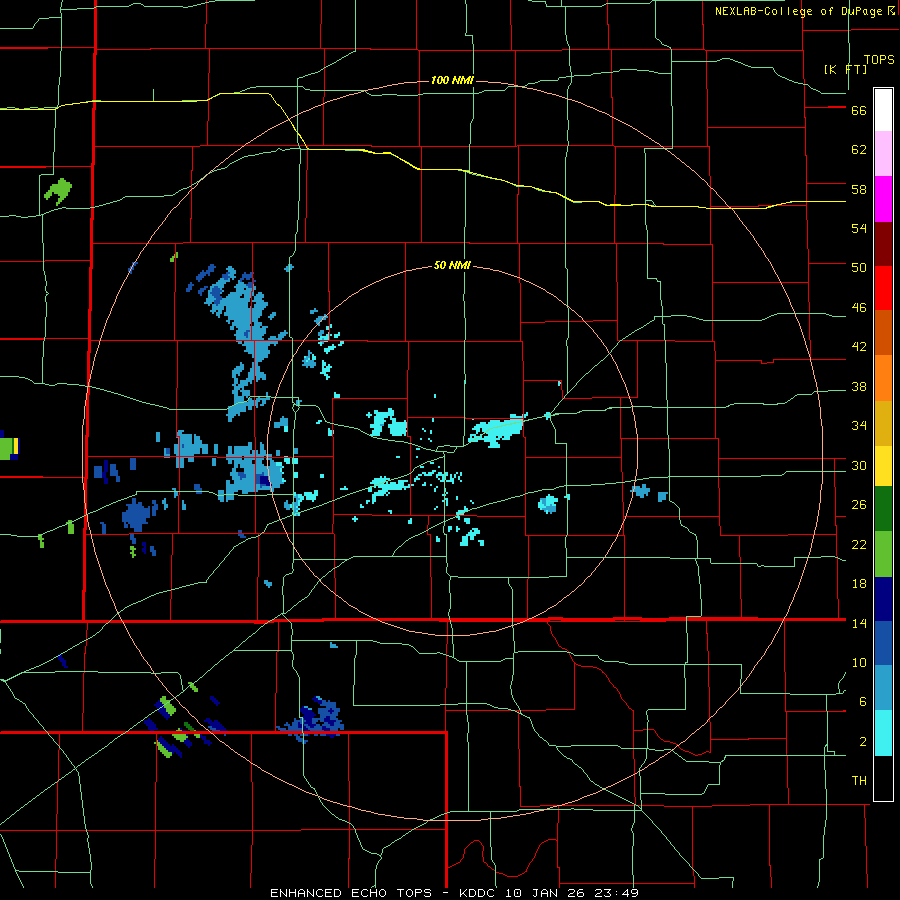900x900 pixels.
Task: Pick the light green 22 kft legend swatch
Action: point(883,554)
